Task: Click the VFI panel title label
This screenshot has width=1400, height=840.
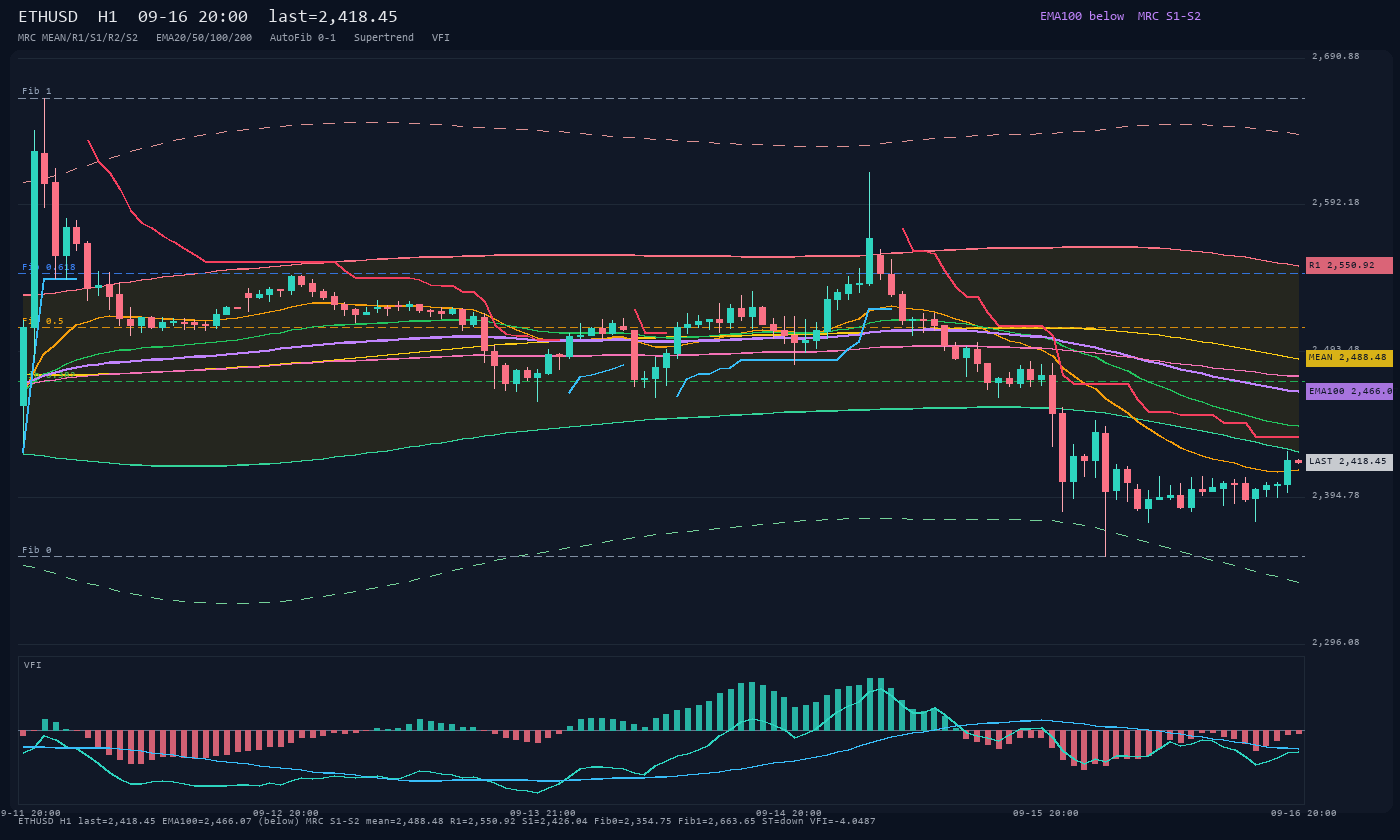Action: pos(33,665)
